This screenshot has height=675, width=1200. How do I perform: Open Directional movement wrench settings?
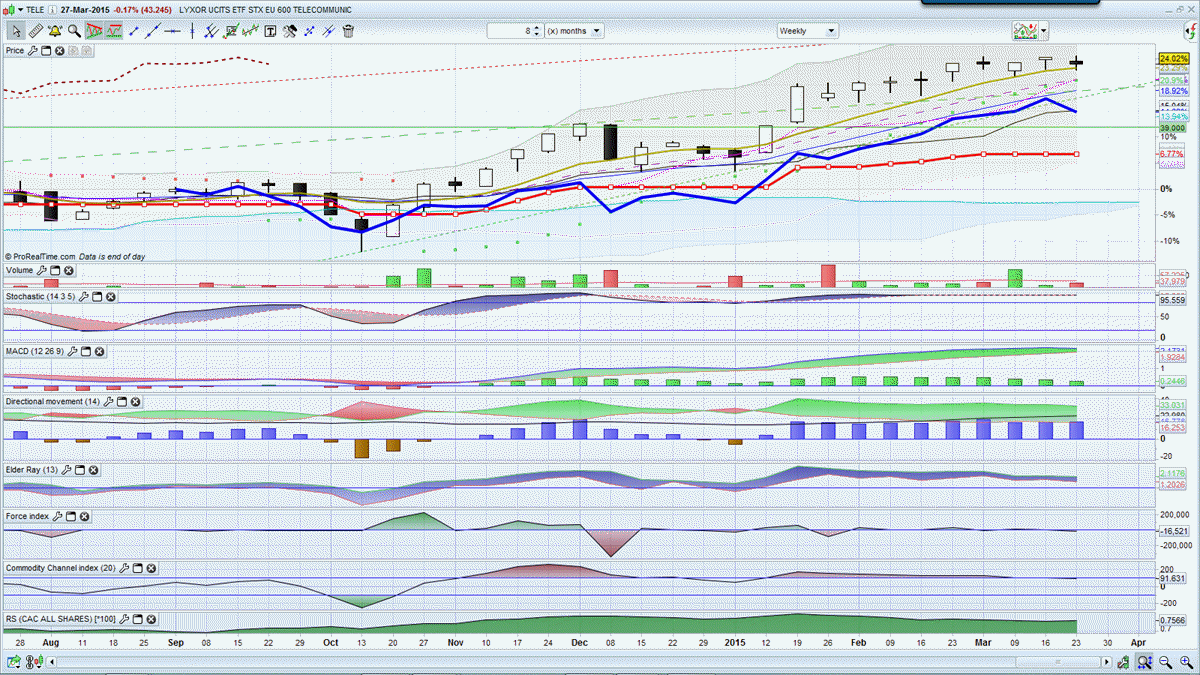pos(108,401)
